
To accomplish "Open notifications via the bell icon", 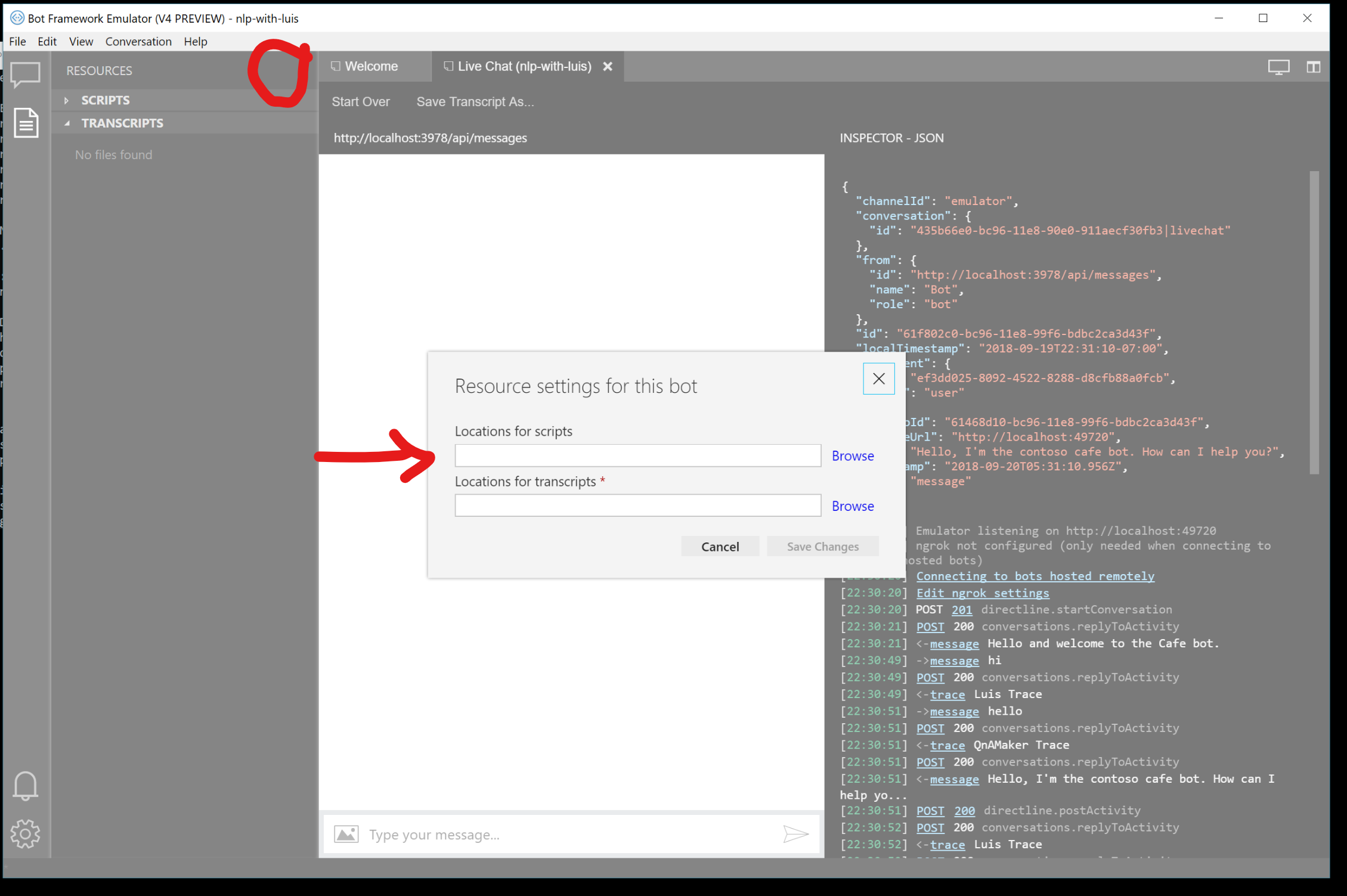I will click(x=26, y=786).
